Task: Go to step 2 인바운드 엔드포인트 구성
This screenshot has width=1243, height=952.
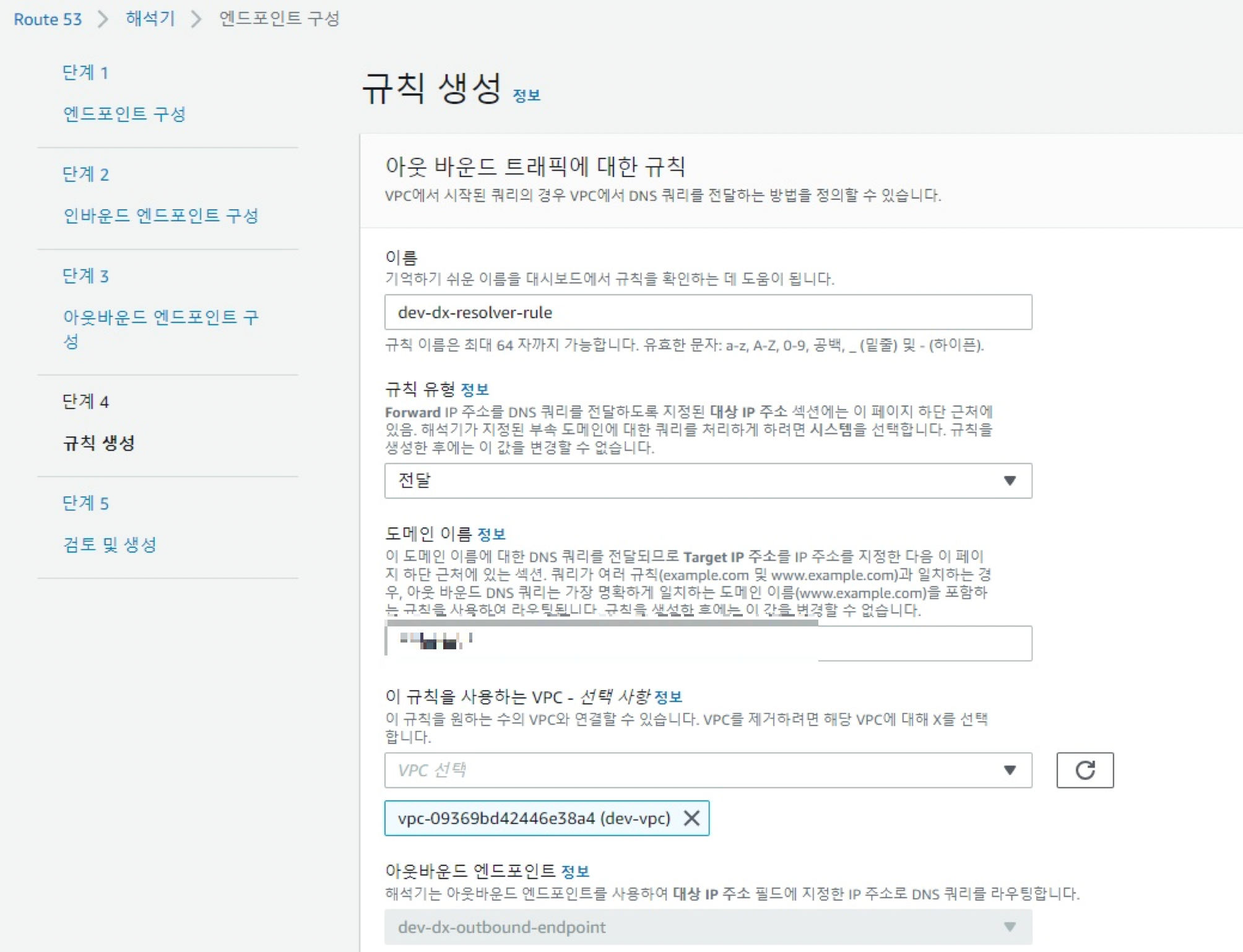Action: click(160, 215)
